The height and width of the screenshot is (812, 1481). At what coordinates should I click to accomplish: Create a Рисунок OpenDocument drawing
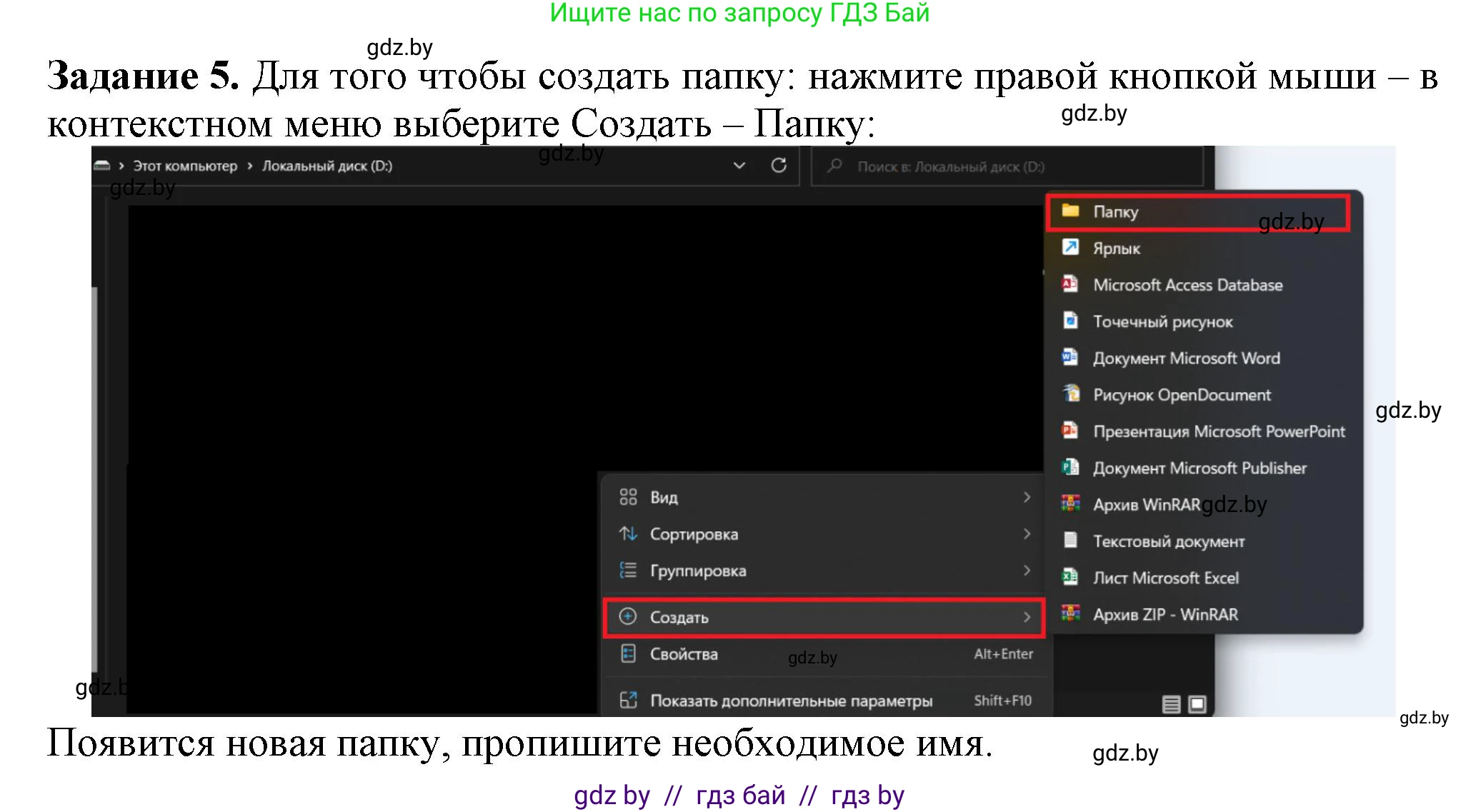coord(1182,394)
